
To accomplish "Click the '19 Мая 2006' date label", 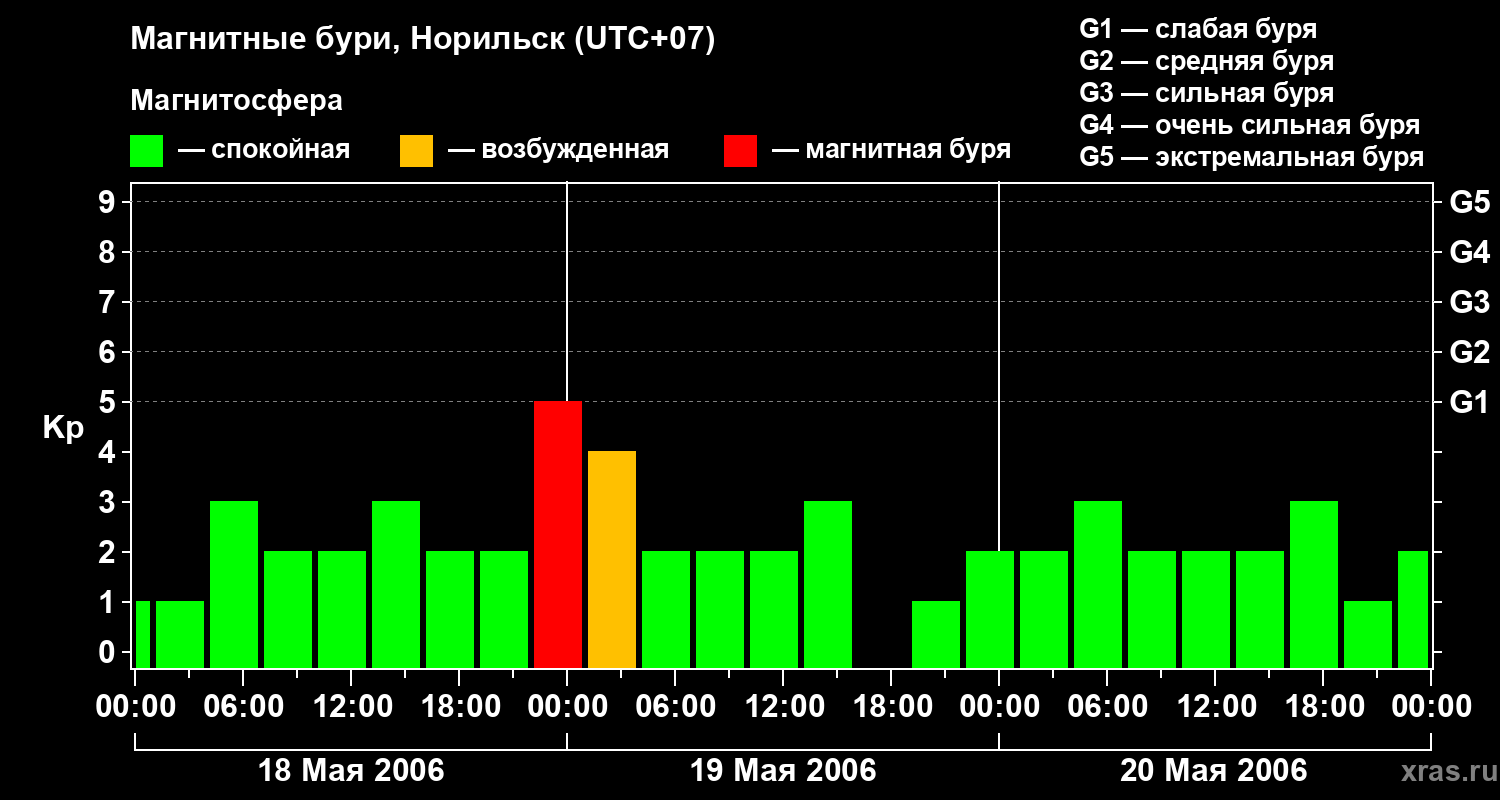I will pyautogui.click(x=783, y=770).
